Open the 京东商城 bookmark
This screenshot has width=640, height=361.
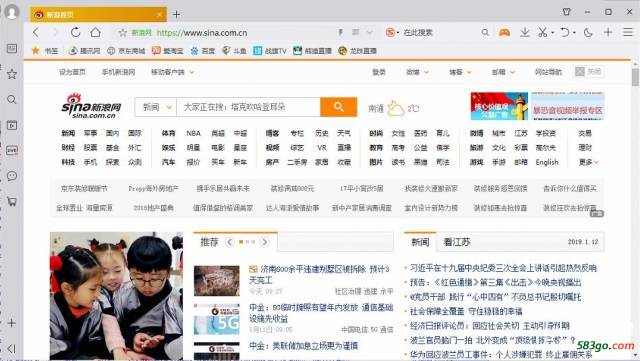(x=126, y=51)
